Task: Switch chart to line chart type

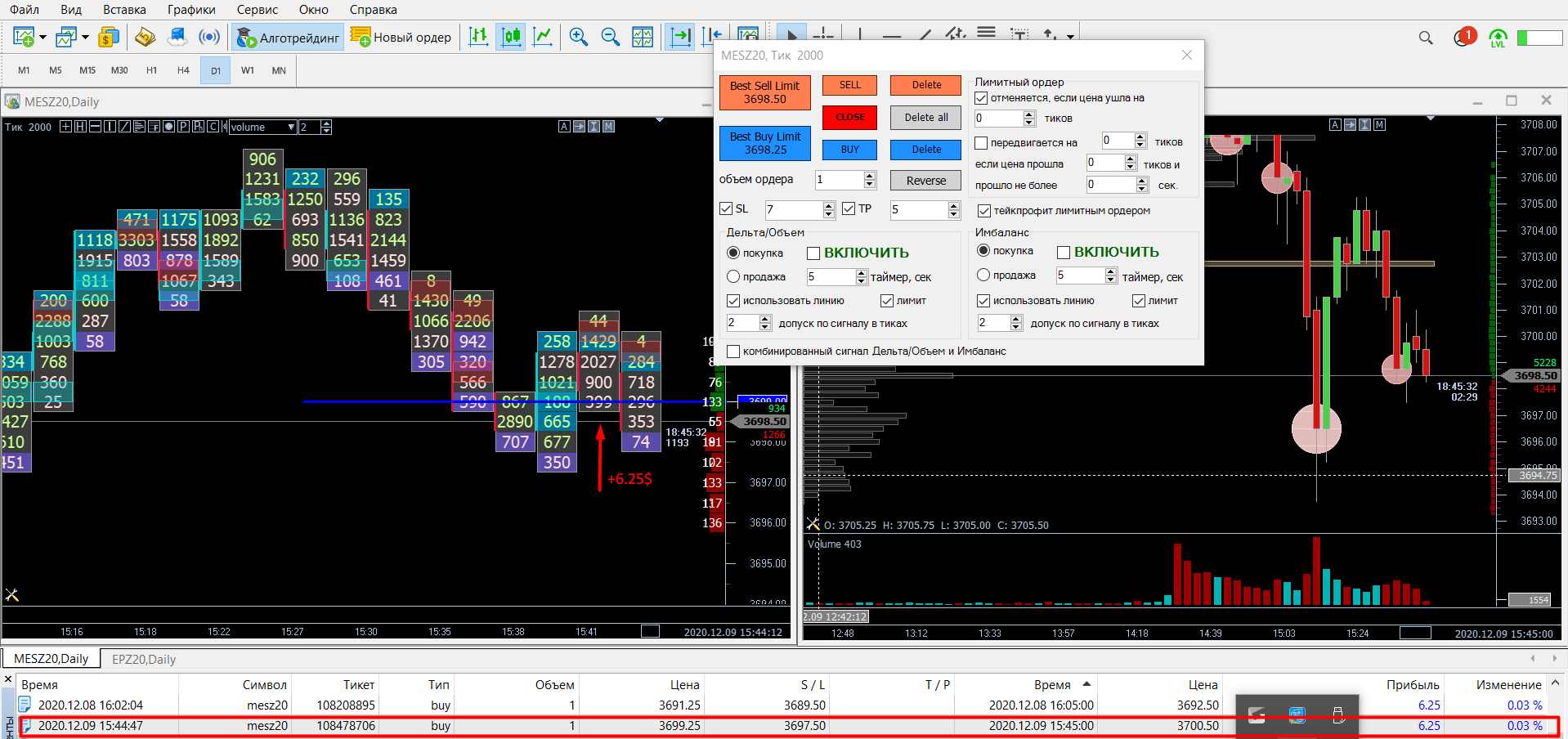Action: pos(542,37)
